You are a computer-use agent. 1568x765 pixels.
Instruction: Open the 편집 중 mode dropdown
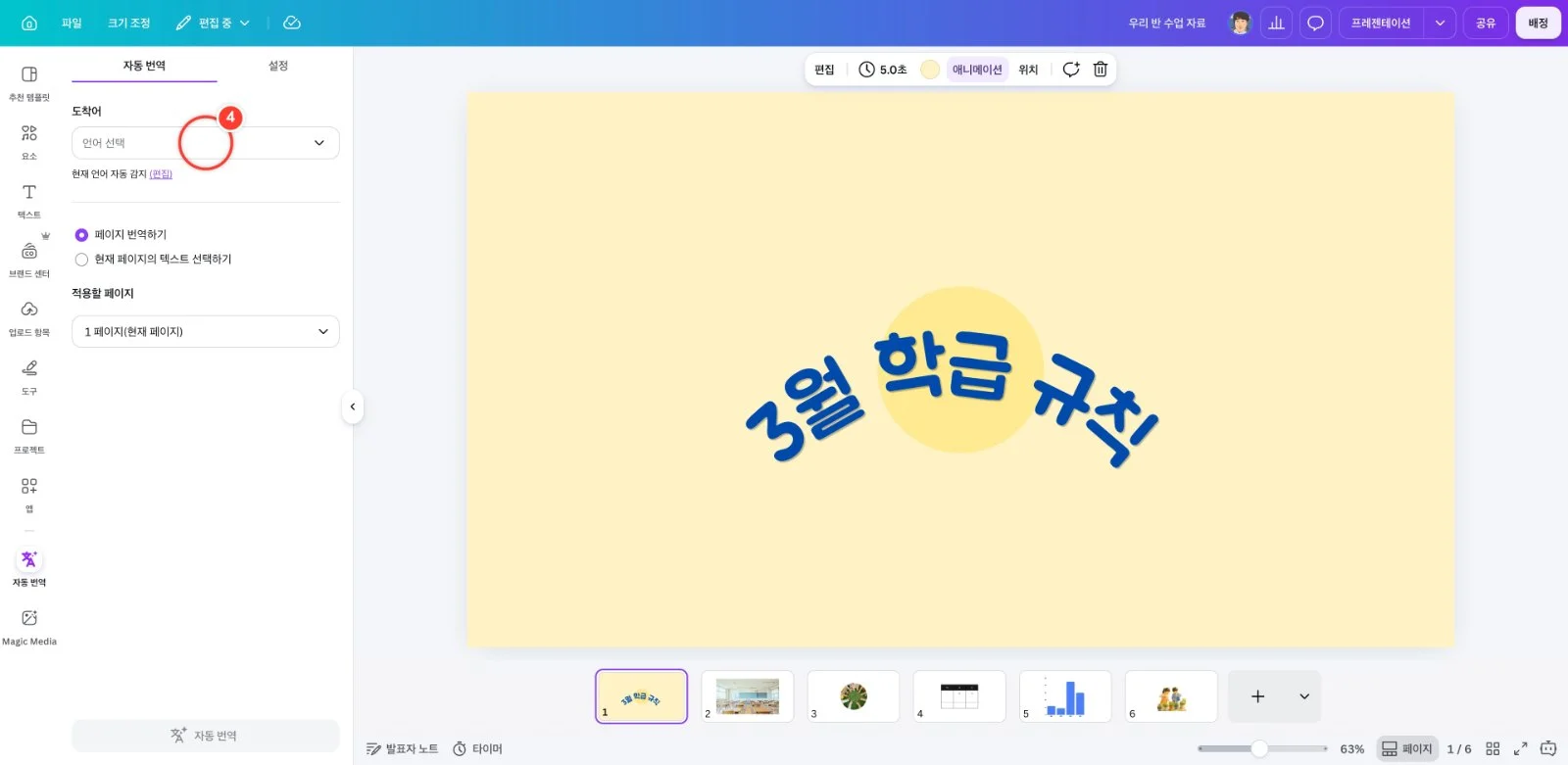pyautogui.click(x=213, y=23)
